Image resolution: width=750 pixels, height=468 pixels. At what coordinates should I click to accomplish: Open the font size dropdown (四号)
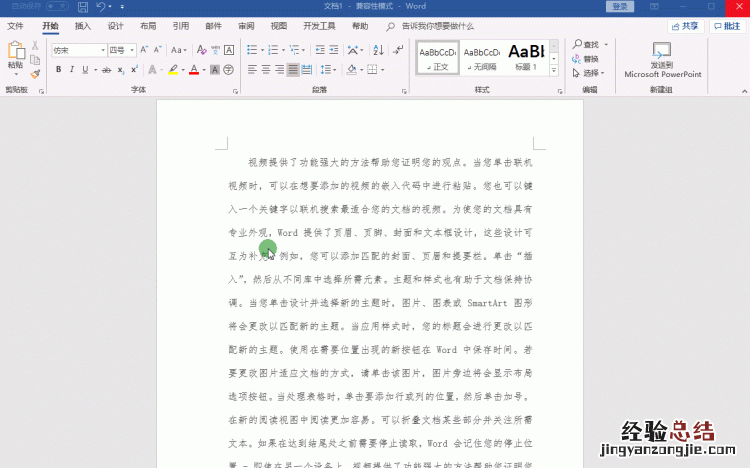(123, 50)
